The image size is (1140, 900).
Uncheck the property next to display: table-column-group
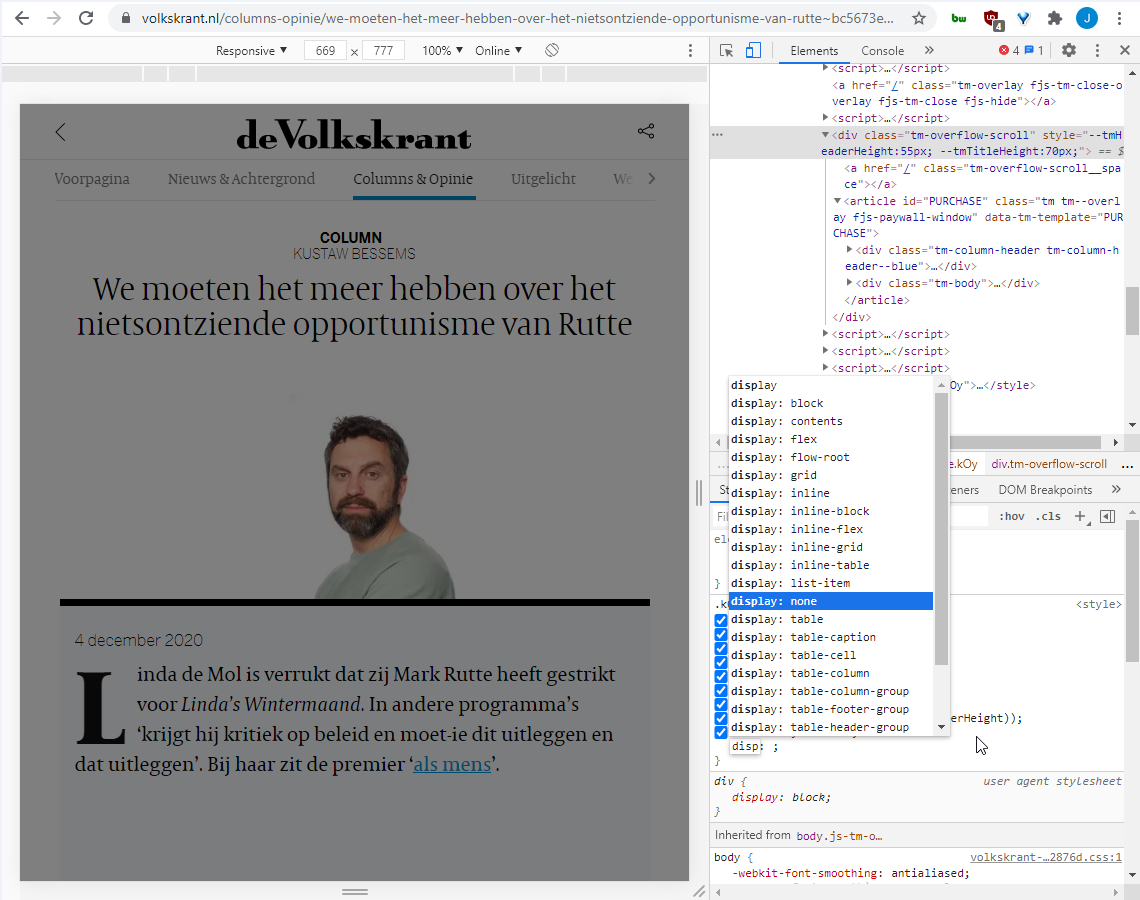pyautogui.click(x=720, y=690)
